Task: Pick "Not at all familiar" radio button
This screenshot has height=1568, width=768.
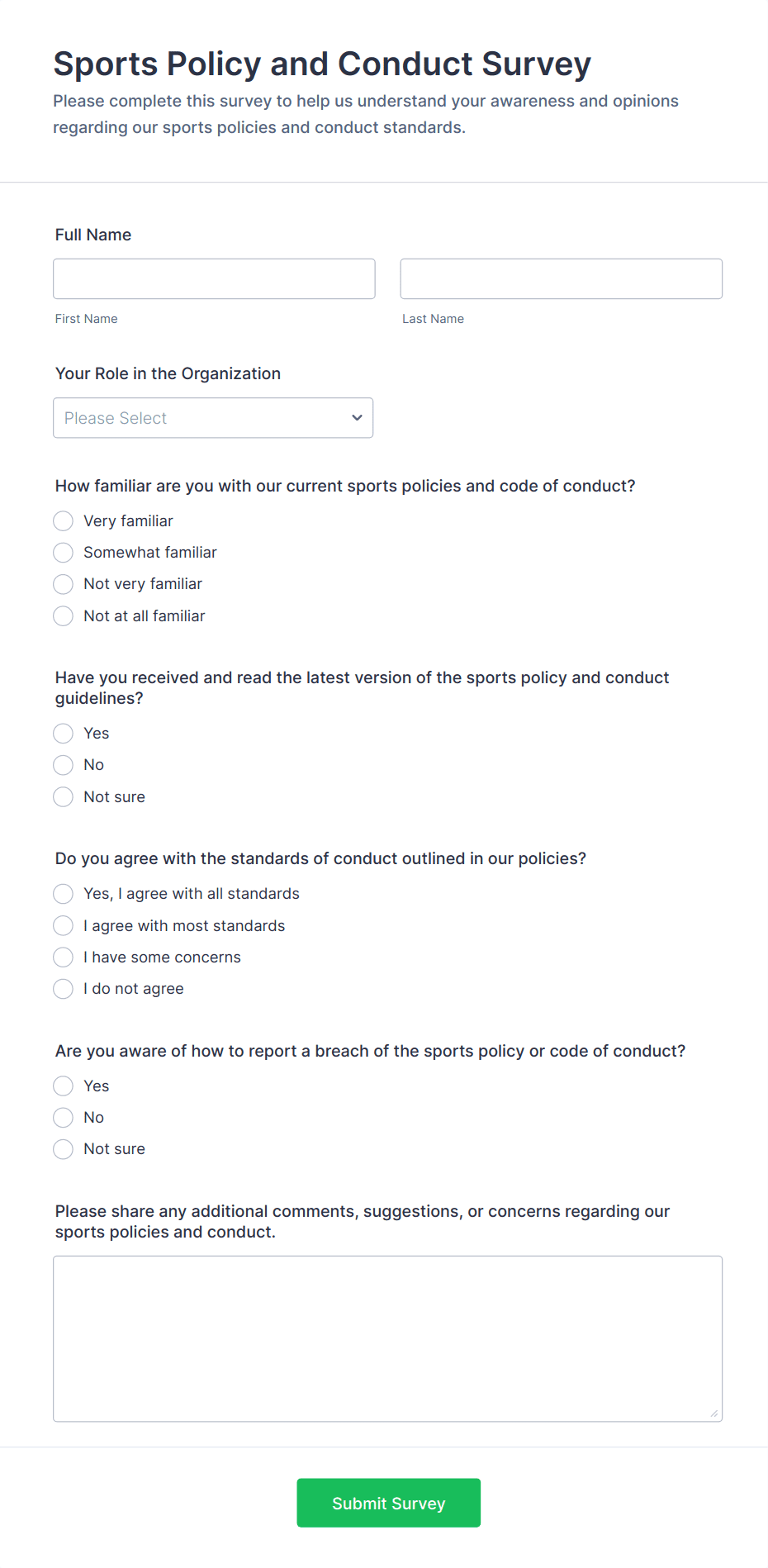Action: [x=64, y=616]
